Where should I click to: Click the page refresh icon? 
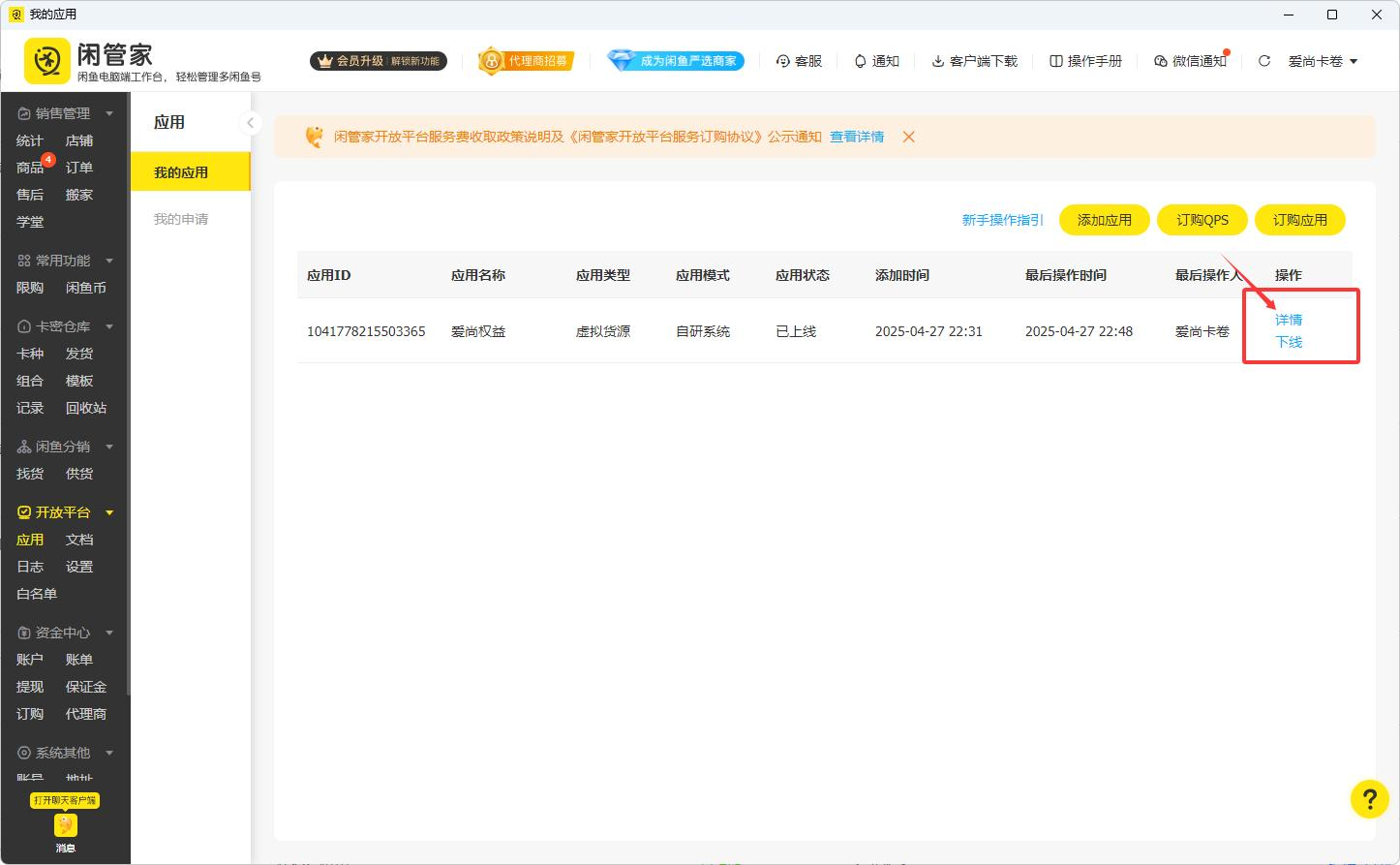1264,60
